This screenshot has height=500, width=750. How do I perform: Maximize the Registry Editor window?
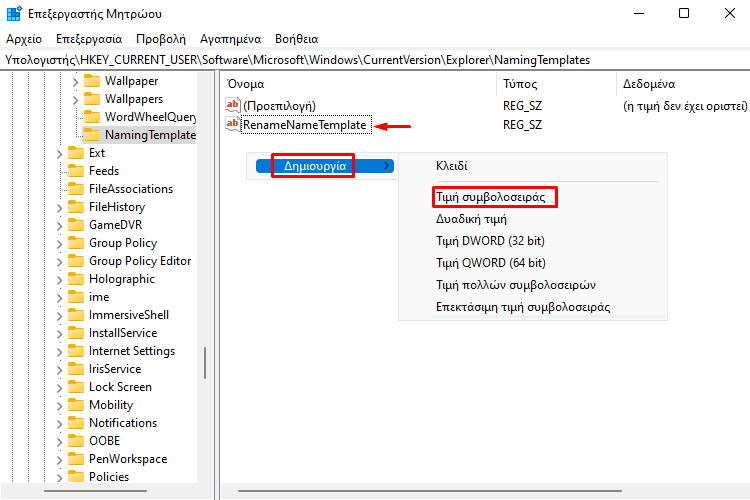(x=684, y=13)
